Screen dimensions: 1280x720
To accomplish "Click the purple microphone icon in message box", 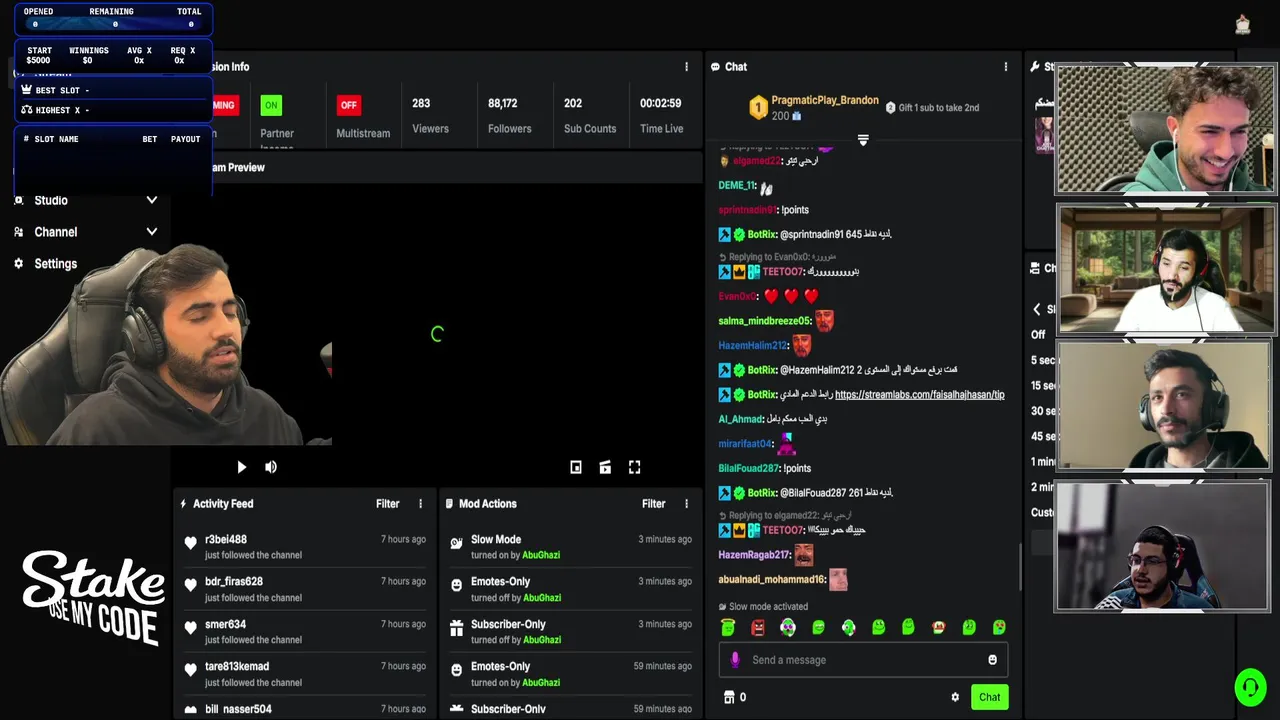I will [x=735, y=660].
